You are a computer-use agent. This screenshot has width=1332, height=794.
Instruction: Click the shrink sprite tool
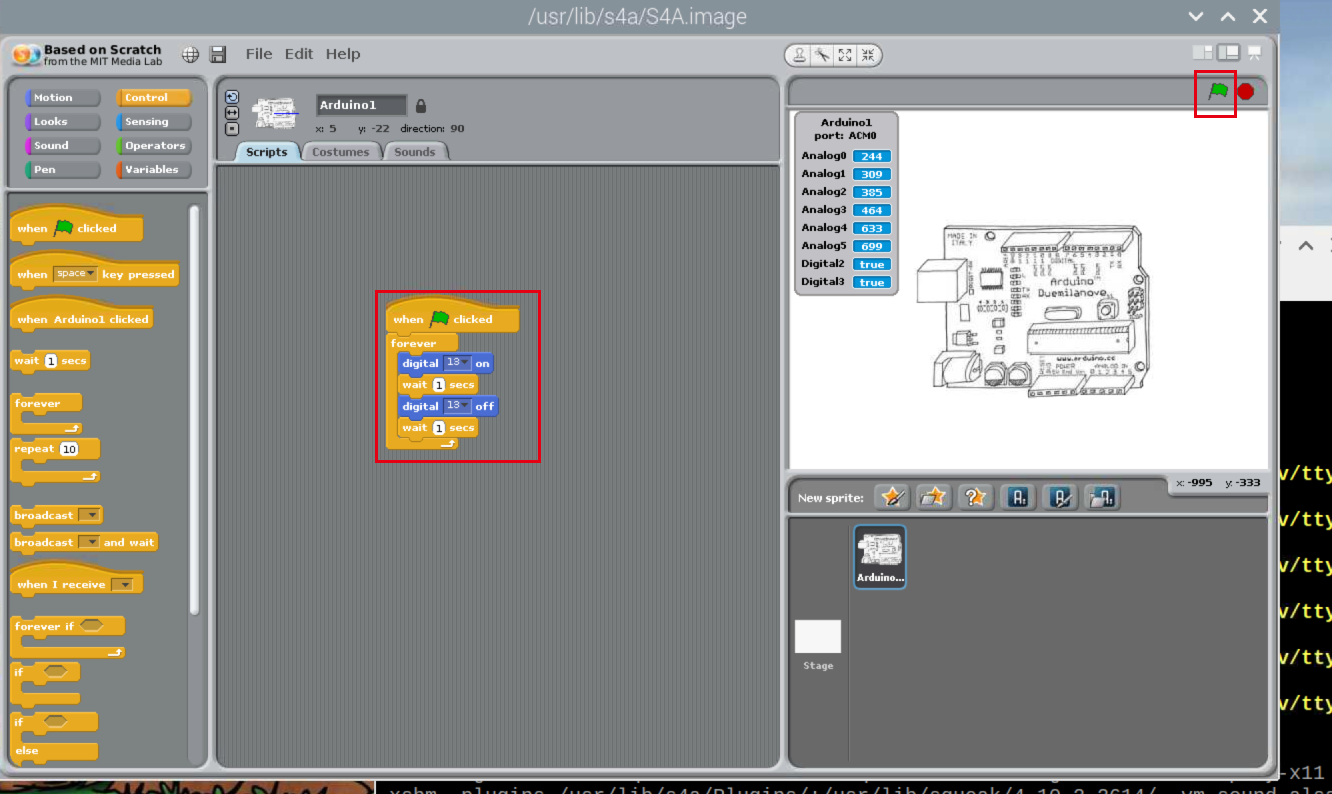(868, 55)
